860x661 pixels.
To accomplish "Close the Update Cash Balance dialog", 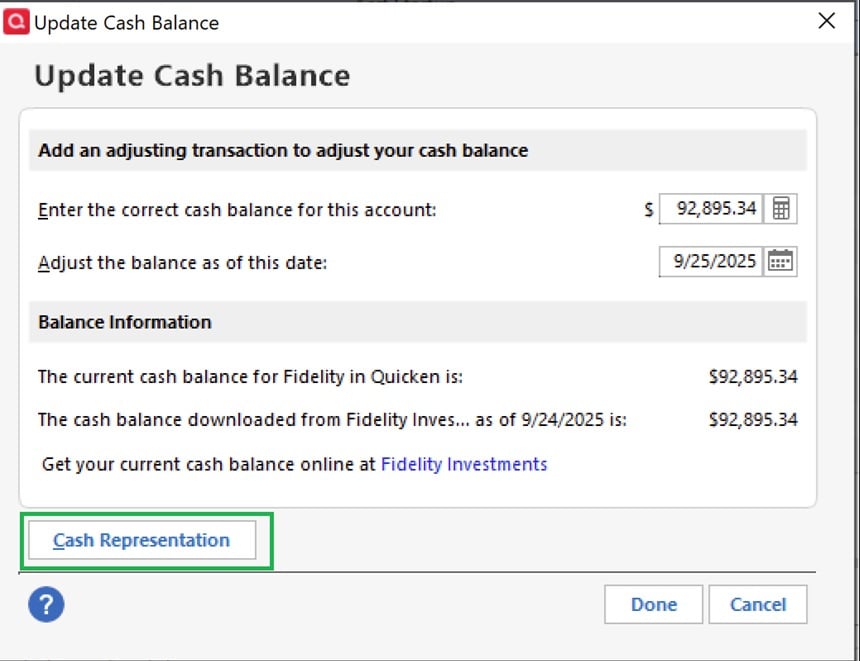I will click(826, 21).
